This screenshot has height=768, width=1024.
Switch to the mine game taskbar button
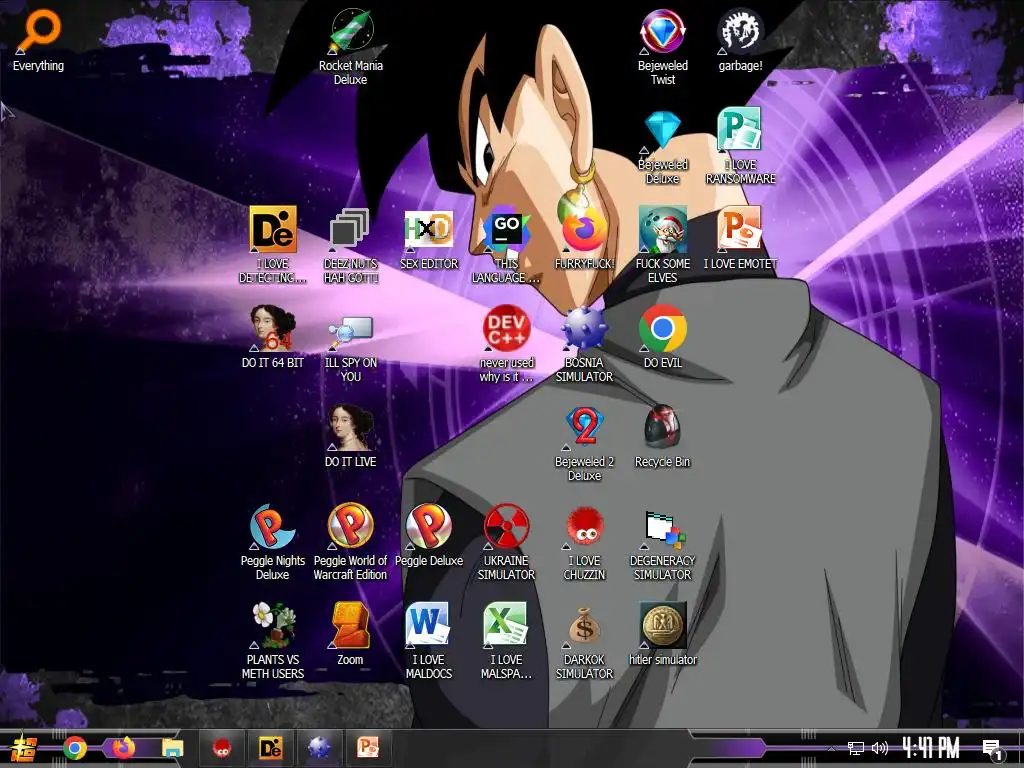pyautogui.click(x=319, y=748)
